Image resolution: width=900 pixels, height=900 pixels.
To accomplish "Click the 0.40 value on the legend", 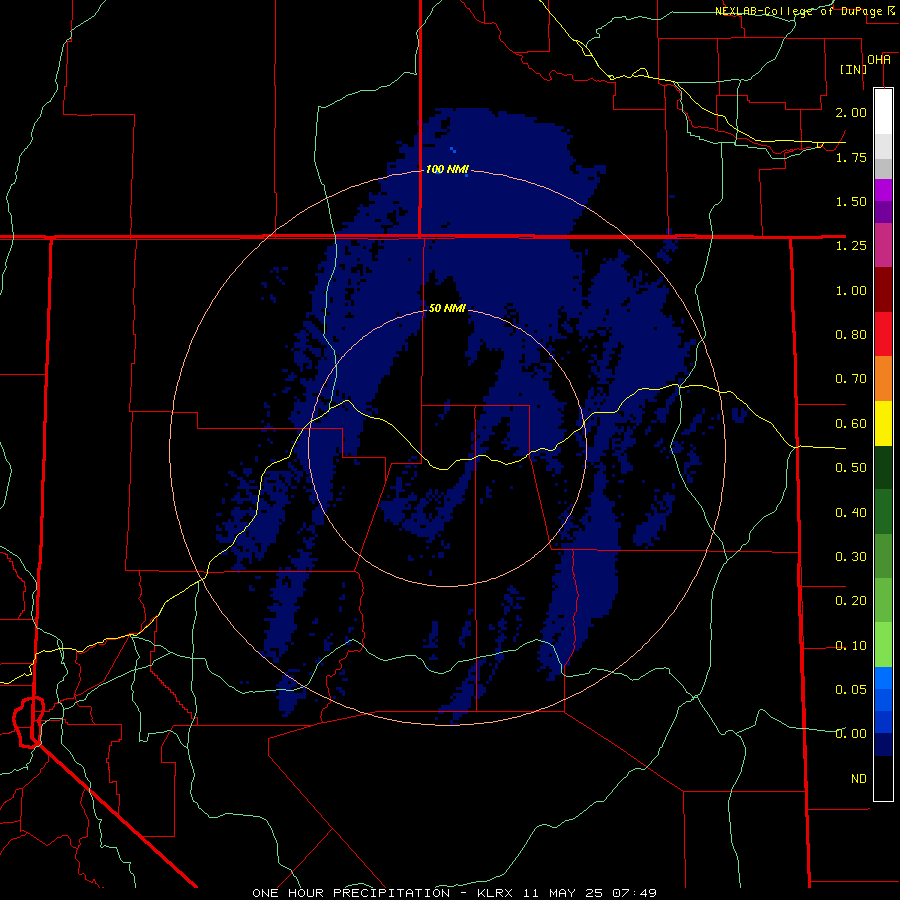I will 851,513.
